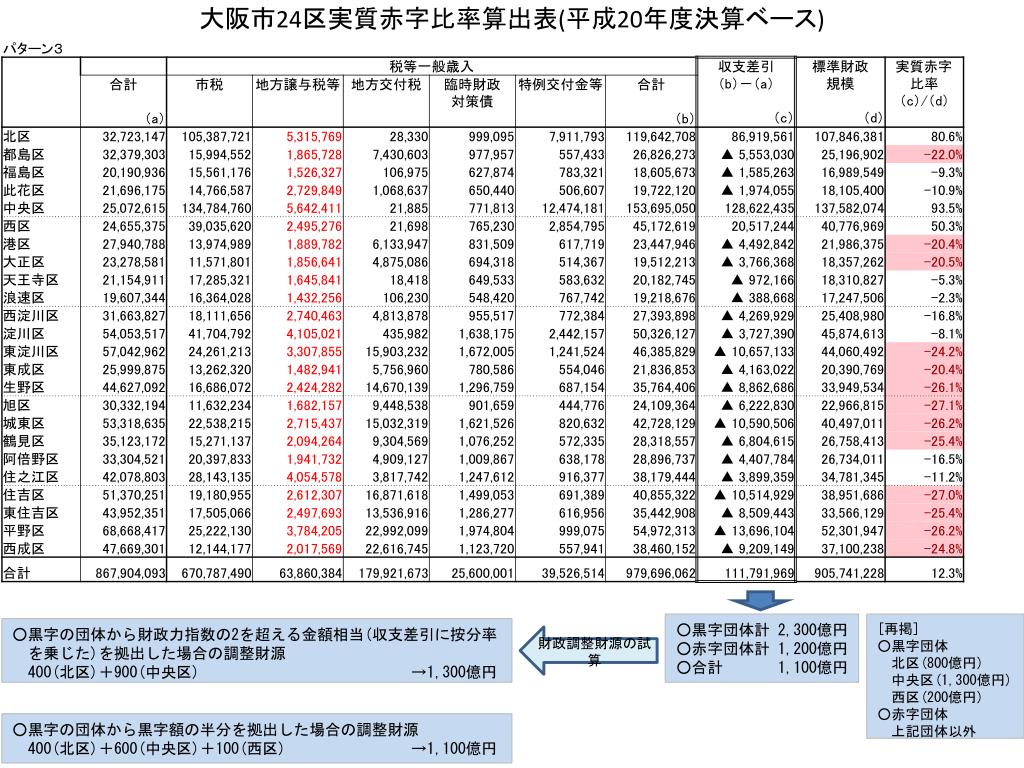Click the 赤字団体計 1,200億円 line
1024x768 pixels.
(761, 648)
